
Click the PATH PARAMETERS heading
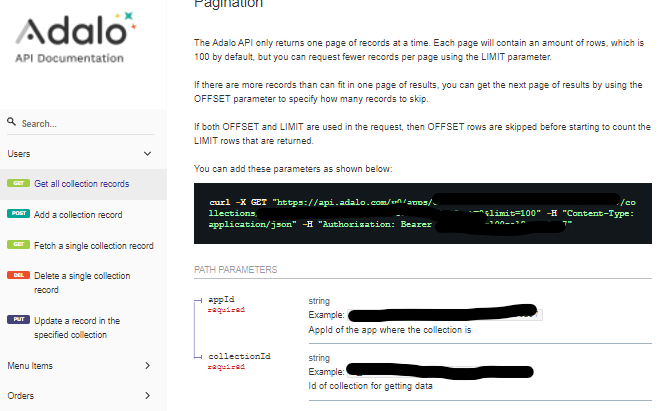click(236, 270)
